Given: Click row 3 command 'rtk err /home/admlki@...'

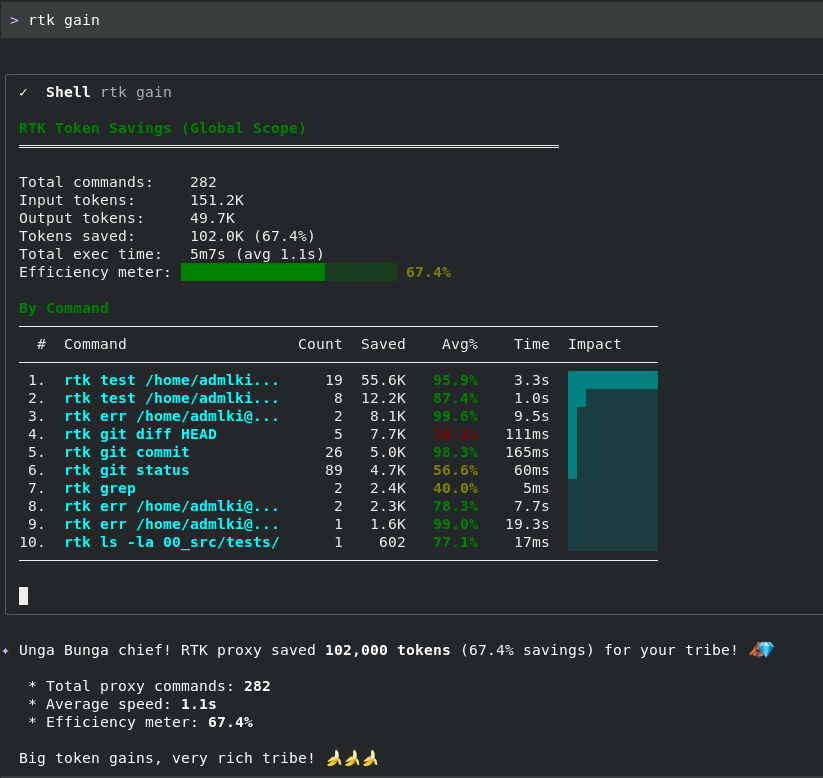Looking at the screenshot, I should click(172, 416).
